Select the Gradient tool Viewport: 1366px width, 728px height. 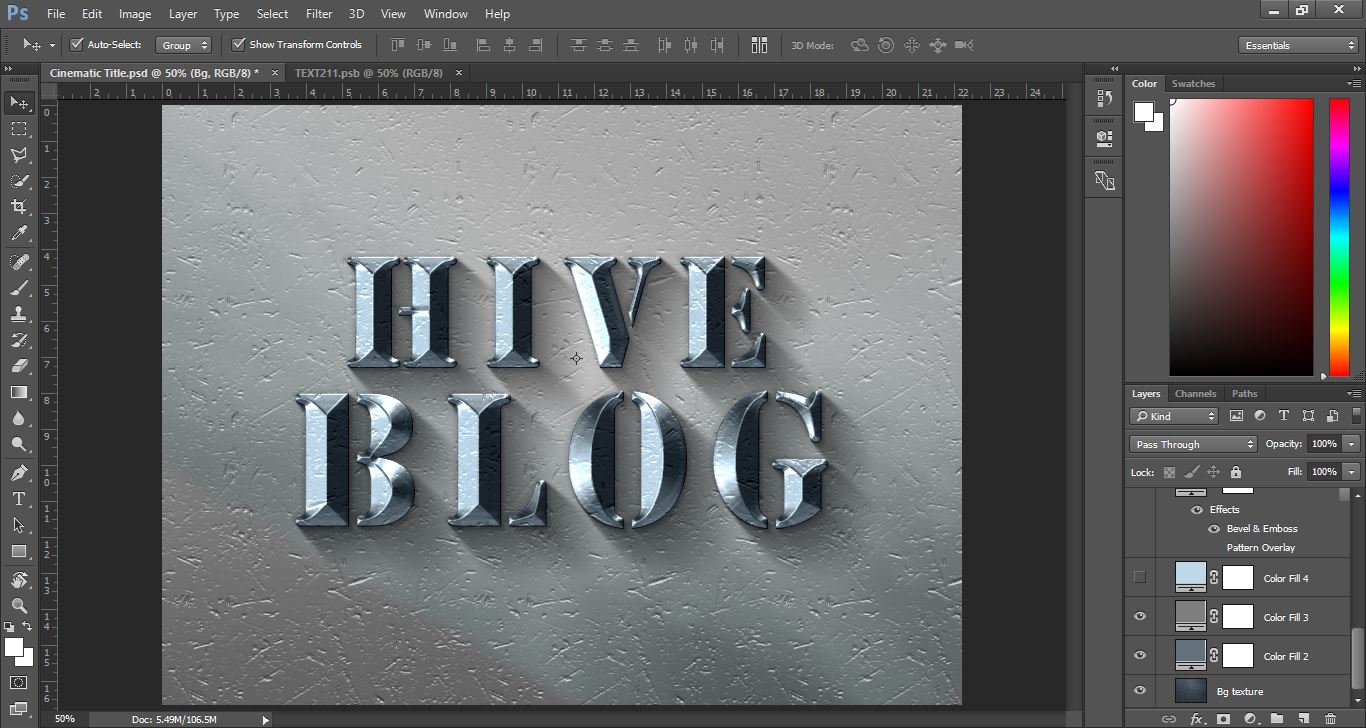[x=19, y=392]
